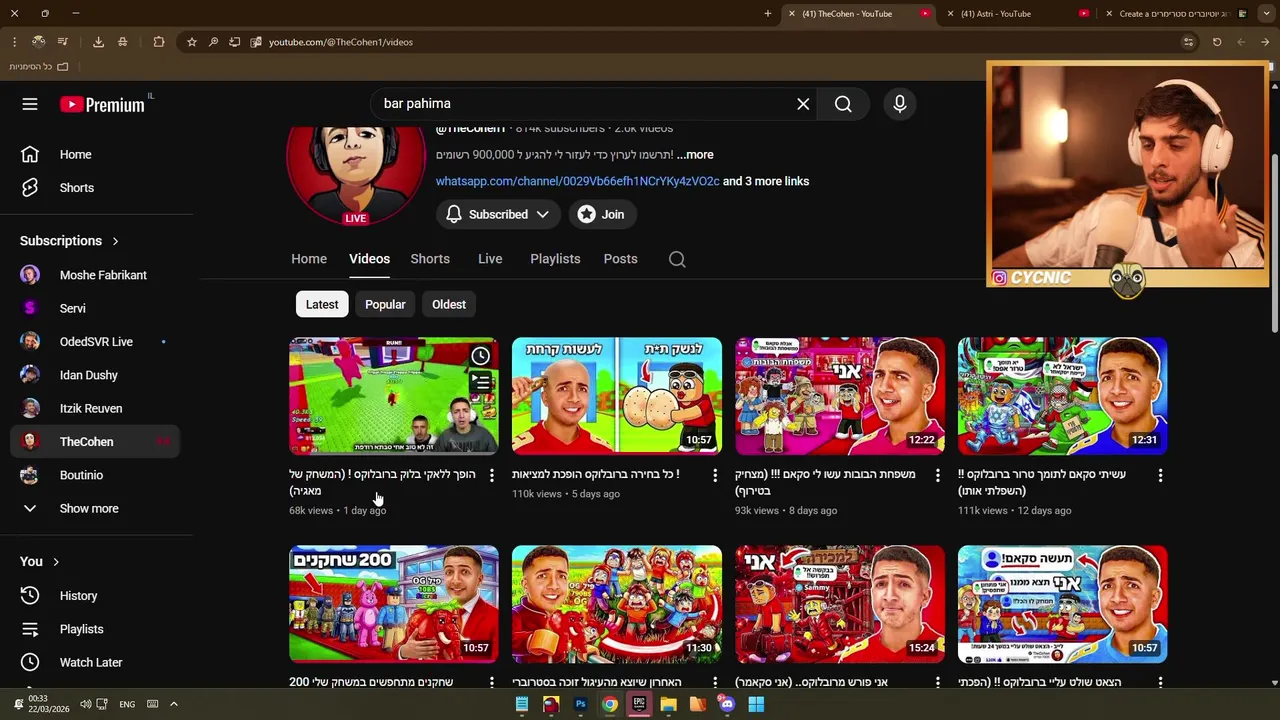Switch to the channel Shorts tab

coord(430,259)
